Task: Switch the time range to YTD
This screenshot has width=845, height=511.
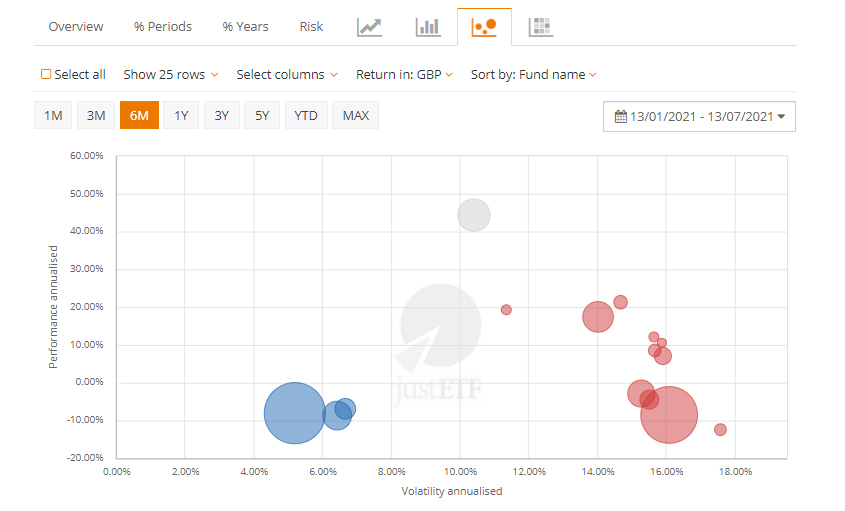Action: [306, 116]
